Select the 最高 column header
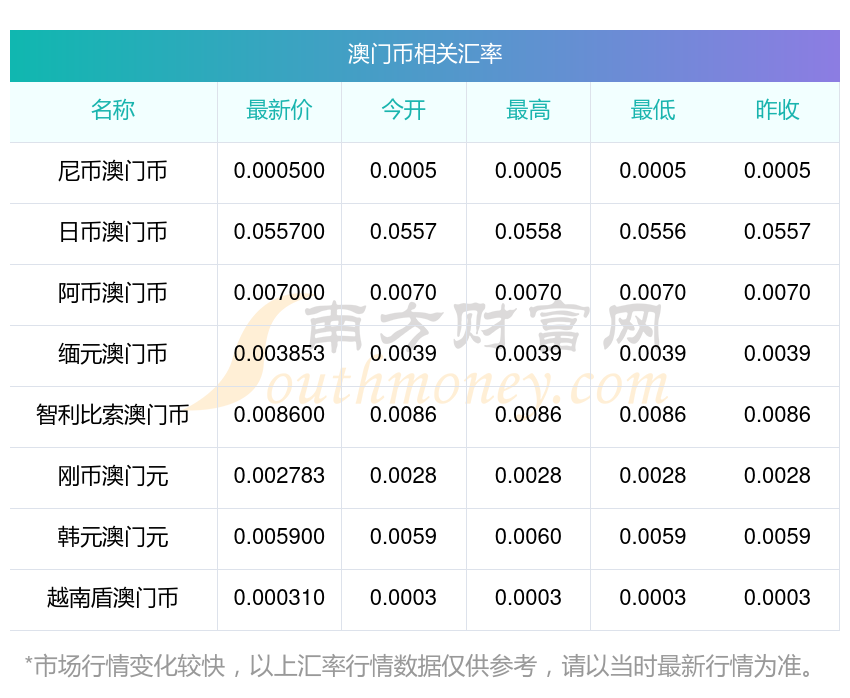The image size is (850, 698). tap(528, 110)
